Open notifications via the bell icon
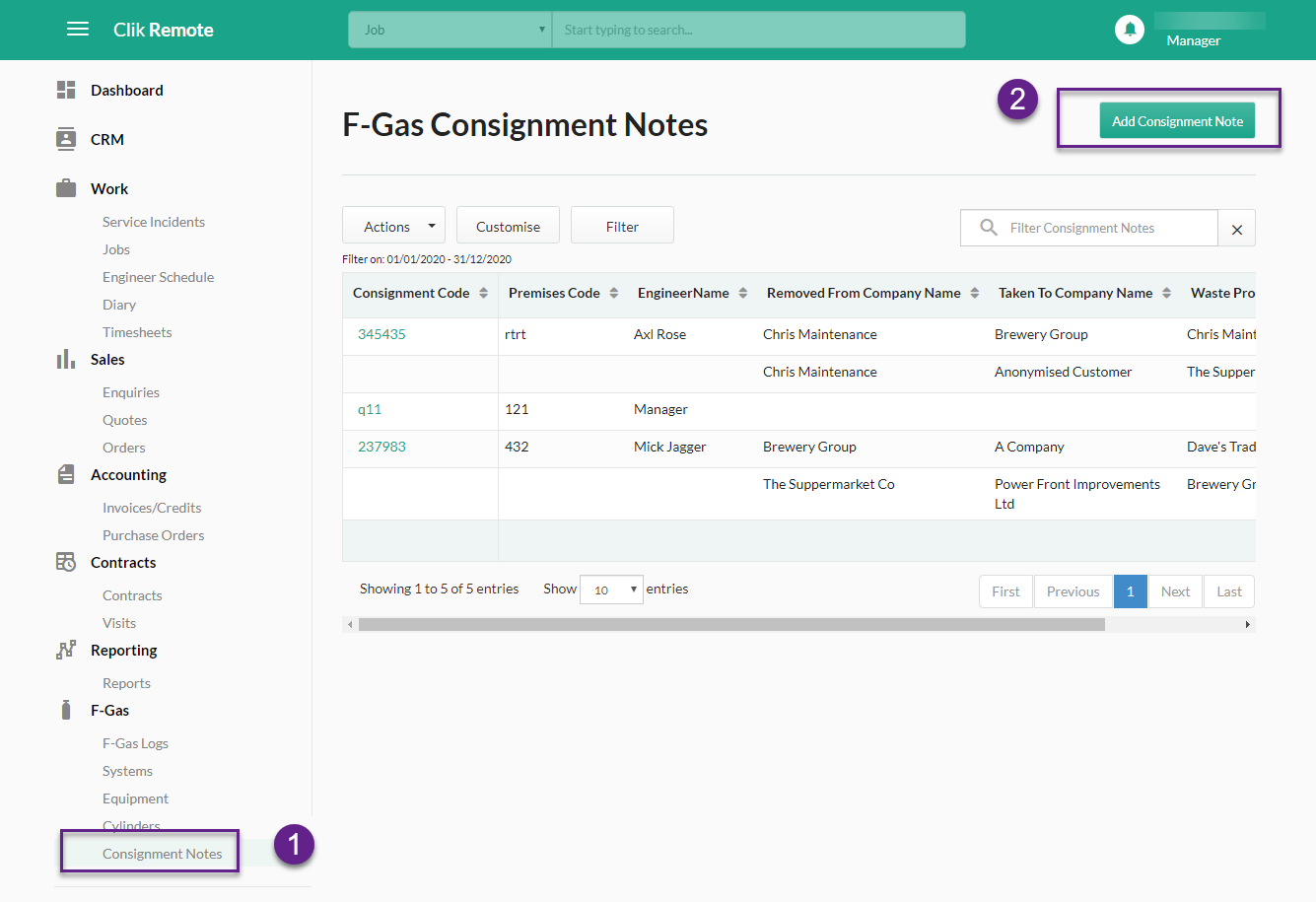 pyautogui.click(x=1129, y=29)
